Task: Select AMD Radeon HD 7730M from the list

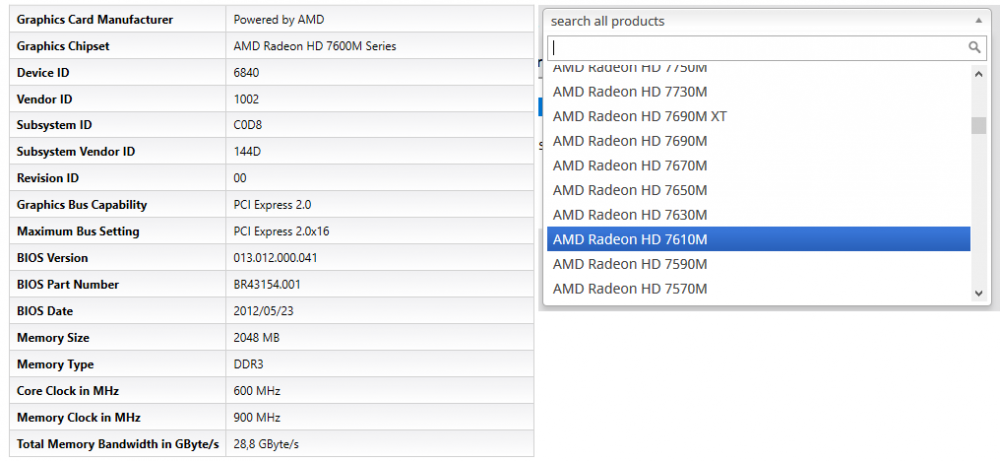Action: click(758, 92)
